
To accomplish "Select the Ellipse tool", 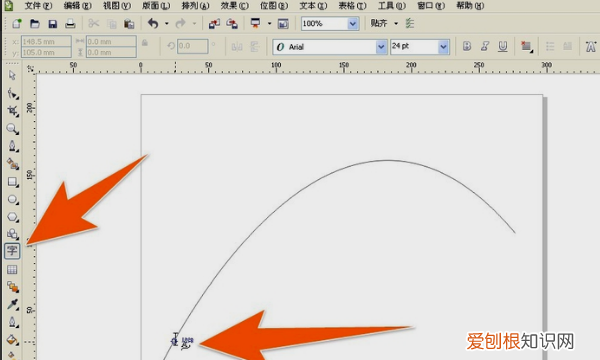I will (x=13, y=199).
